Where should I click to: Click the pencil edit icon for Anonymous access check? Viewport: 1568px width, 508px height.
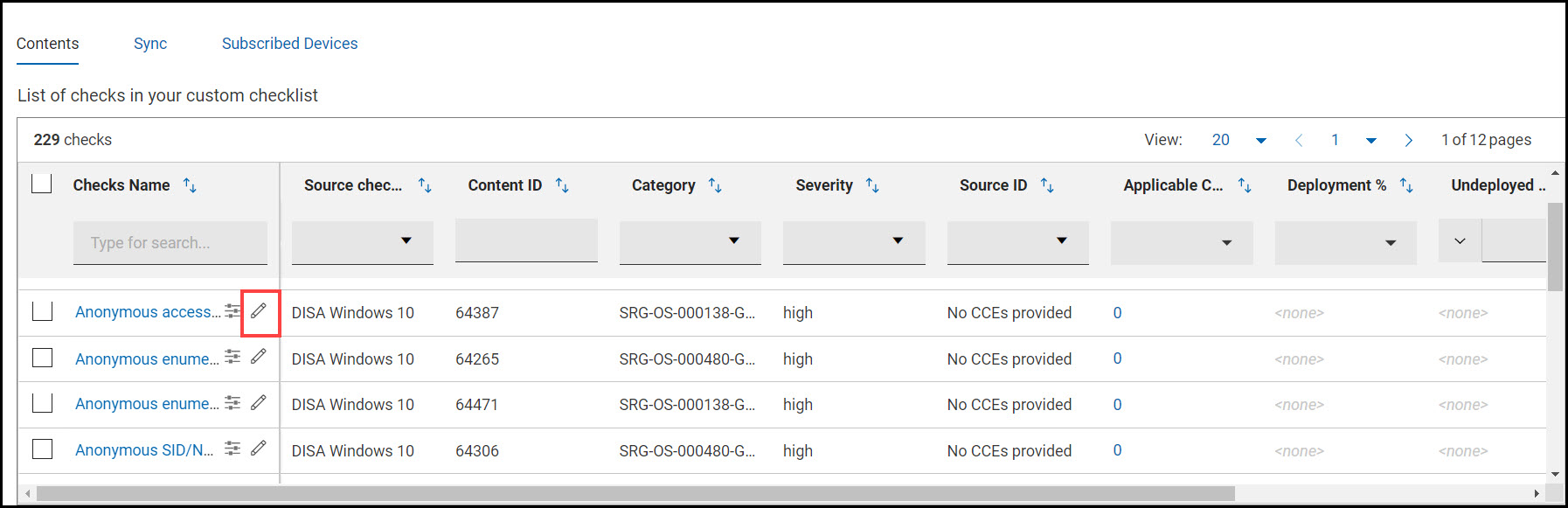pos(259,311)
